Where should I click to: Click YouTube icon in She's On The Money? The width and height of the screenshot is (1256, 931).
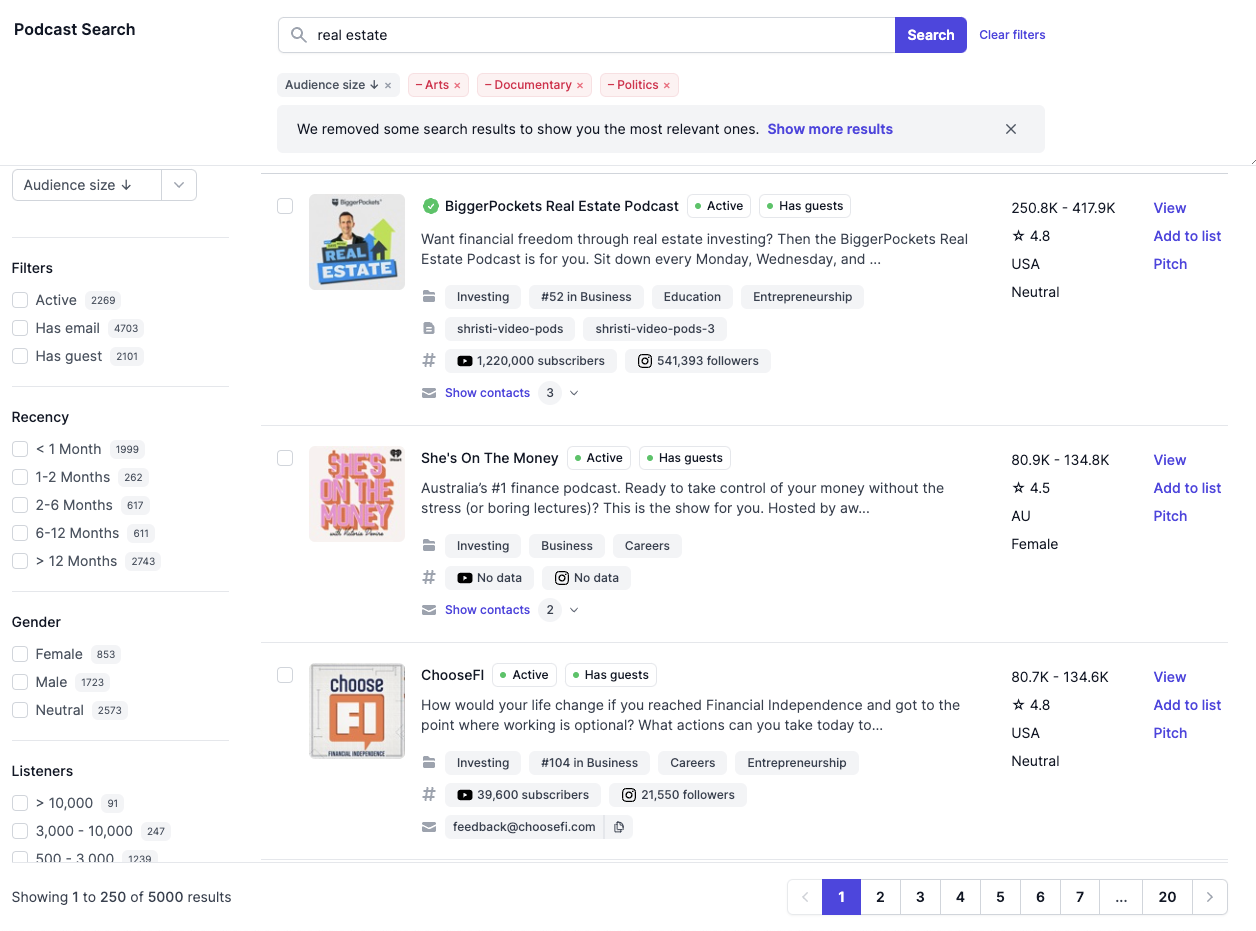pos(464,578)
